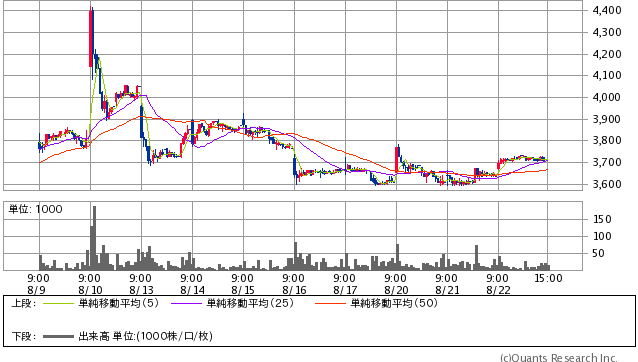Click the 8/20 date label on the axis
This screenshot has height=362, width=638.
tap(396, 290)
